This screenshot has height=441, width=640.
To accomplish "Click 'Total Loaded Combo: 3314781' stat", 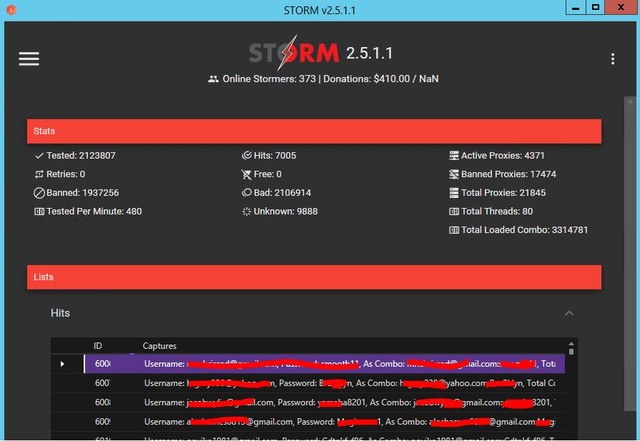I will click(524, 230).
